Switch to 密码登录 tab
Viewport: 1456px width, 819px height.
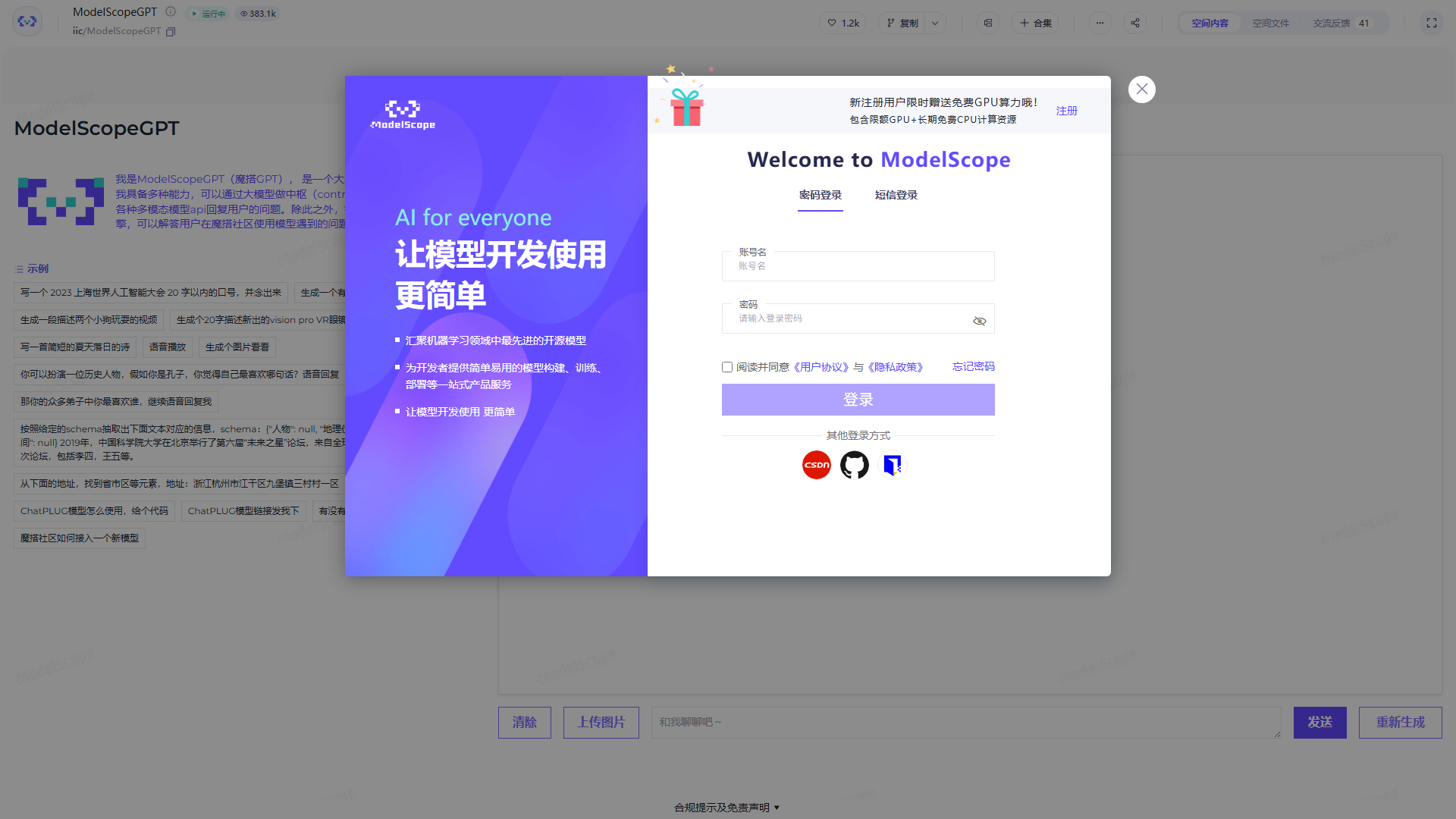[821, 196]
